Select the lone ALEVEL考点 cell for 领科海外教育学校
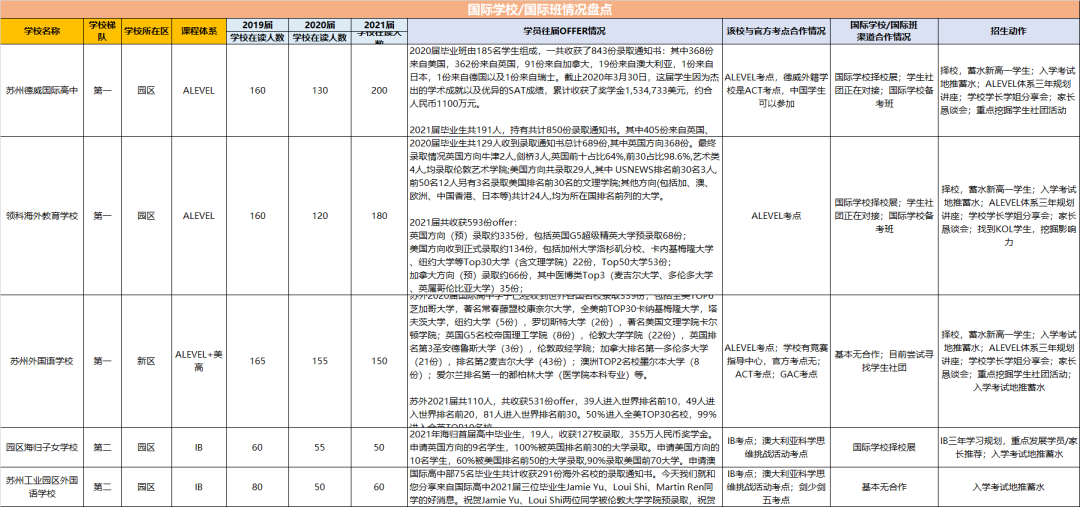 [776, 216]
